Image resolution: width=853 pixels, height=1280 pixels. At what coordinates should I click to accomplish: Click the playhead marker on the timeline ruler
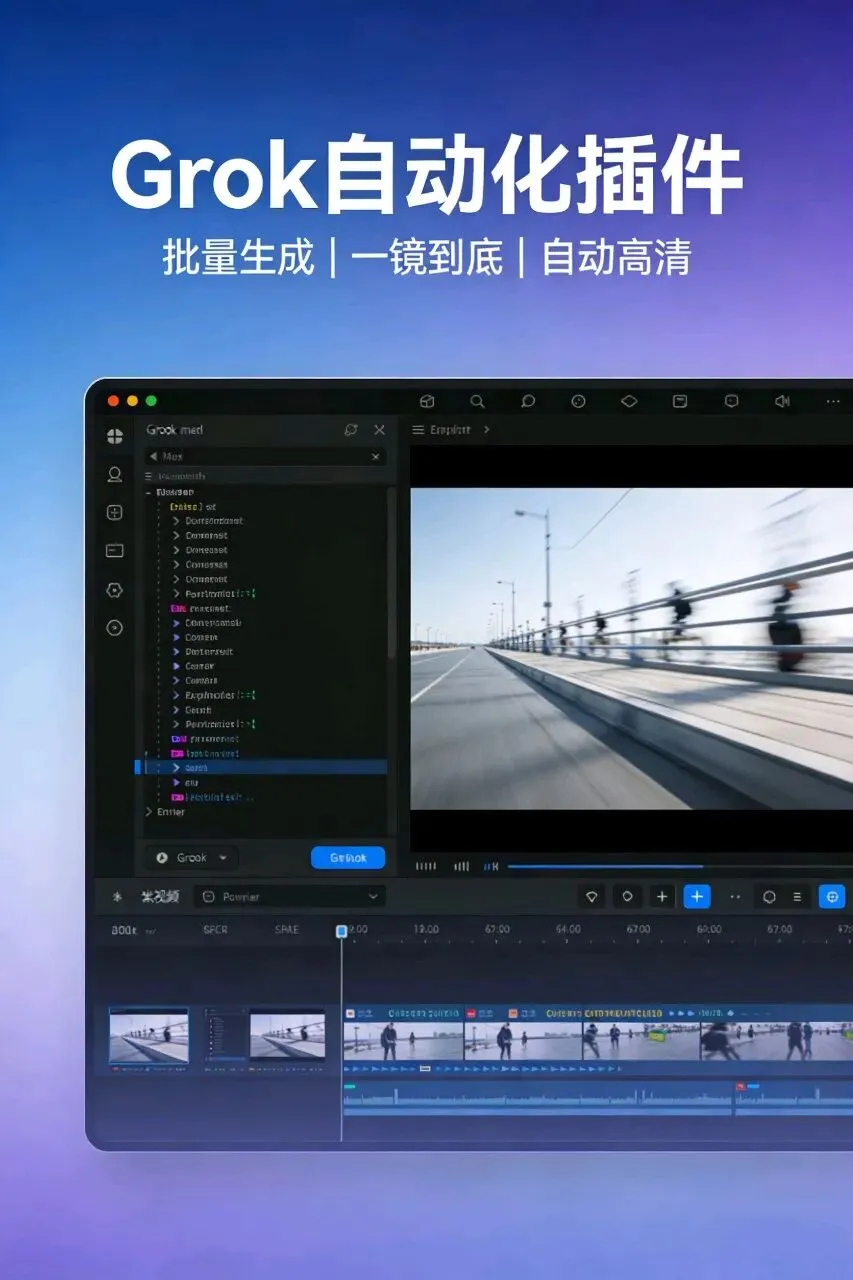(x=341, y=931)
